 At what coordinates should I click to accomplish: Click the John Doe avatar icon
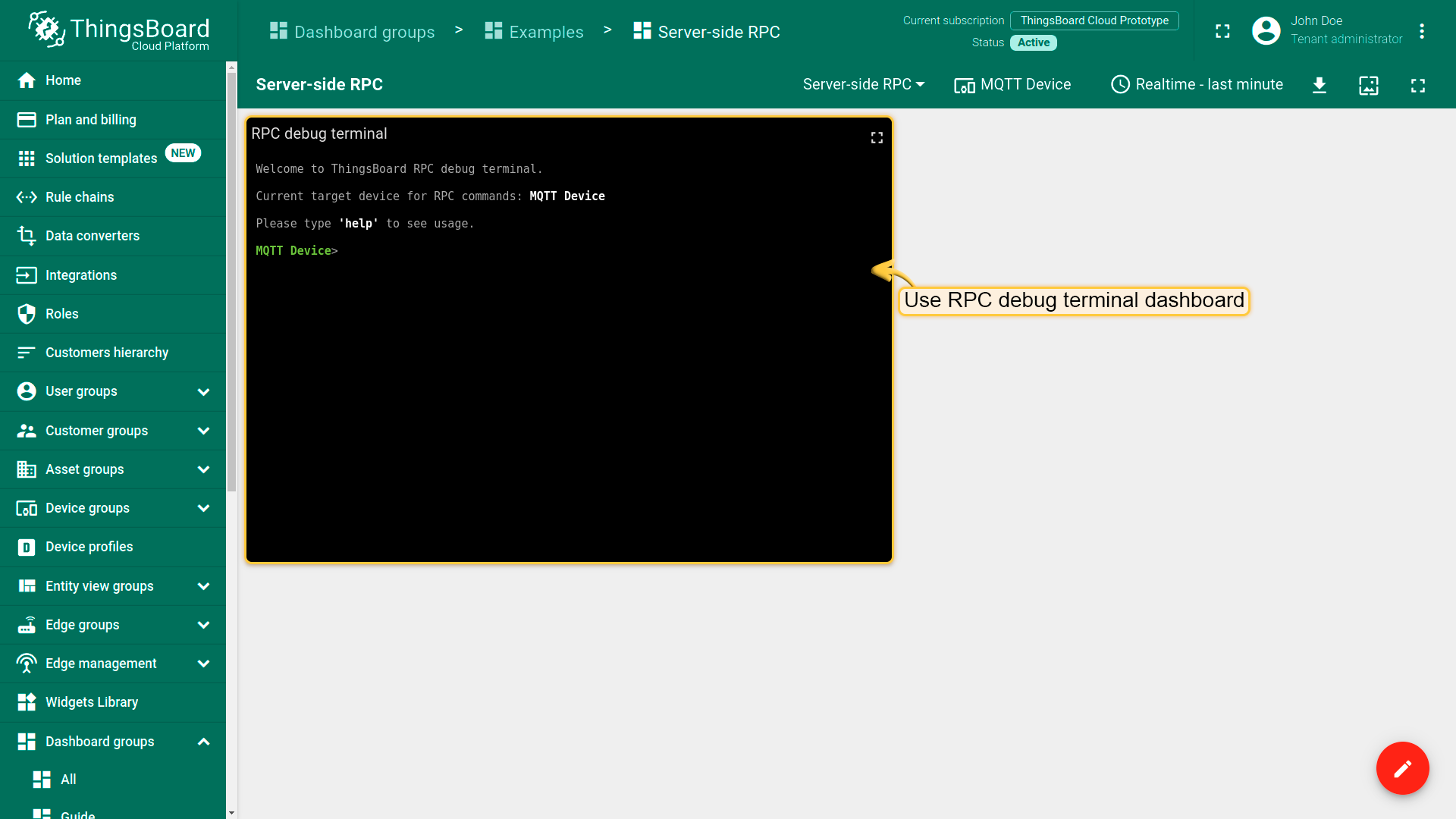1266,31
